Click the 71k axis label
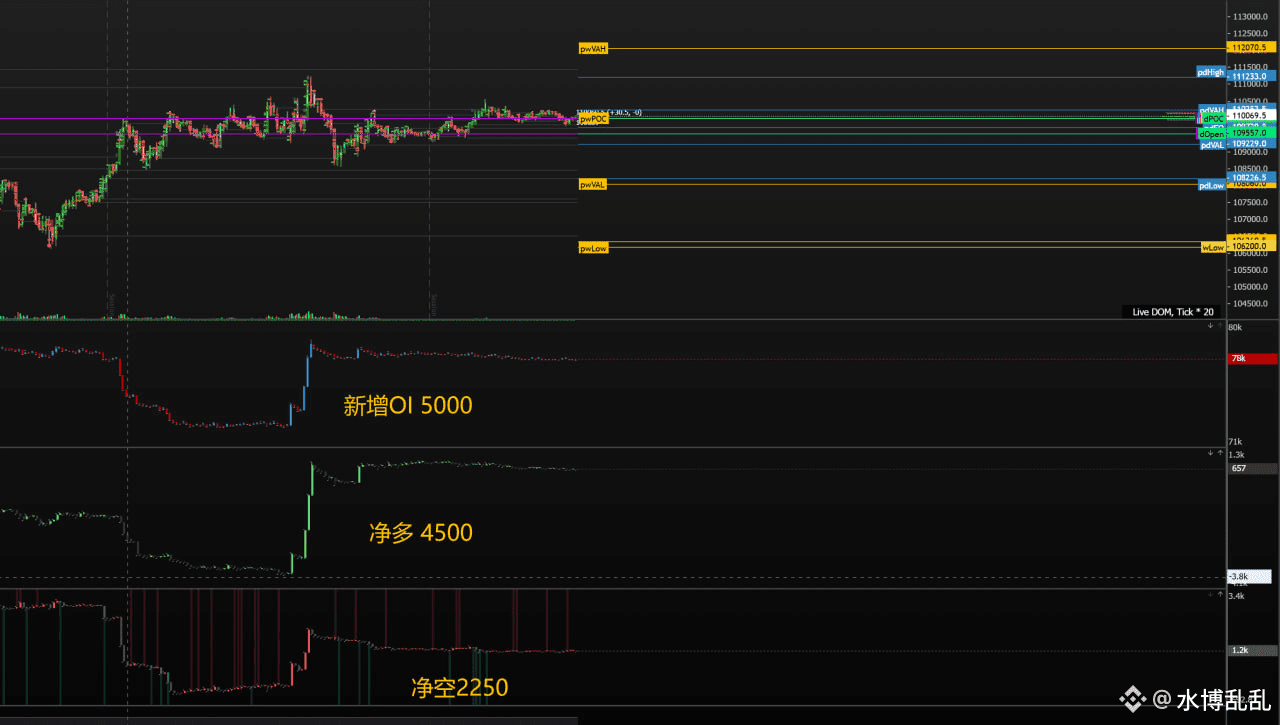 pos(1235,441)
